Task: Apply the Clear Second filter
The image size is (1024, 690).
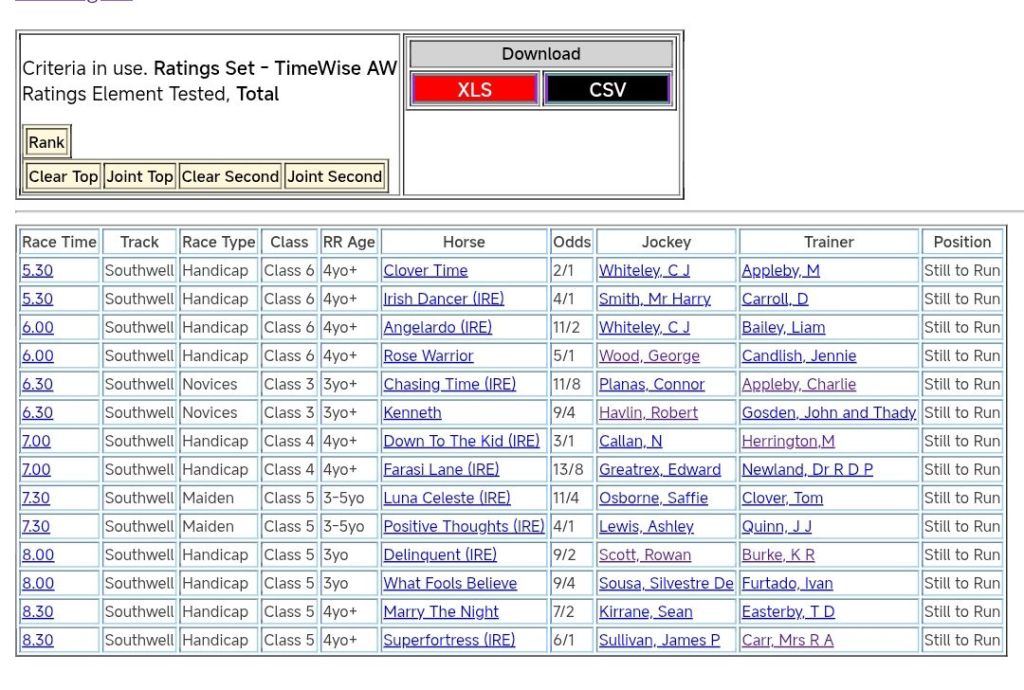Action: point(230,177)
